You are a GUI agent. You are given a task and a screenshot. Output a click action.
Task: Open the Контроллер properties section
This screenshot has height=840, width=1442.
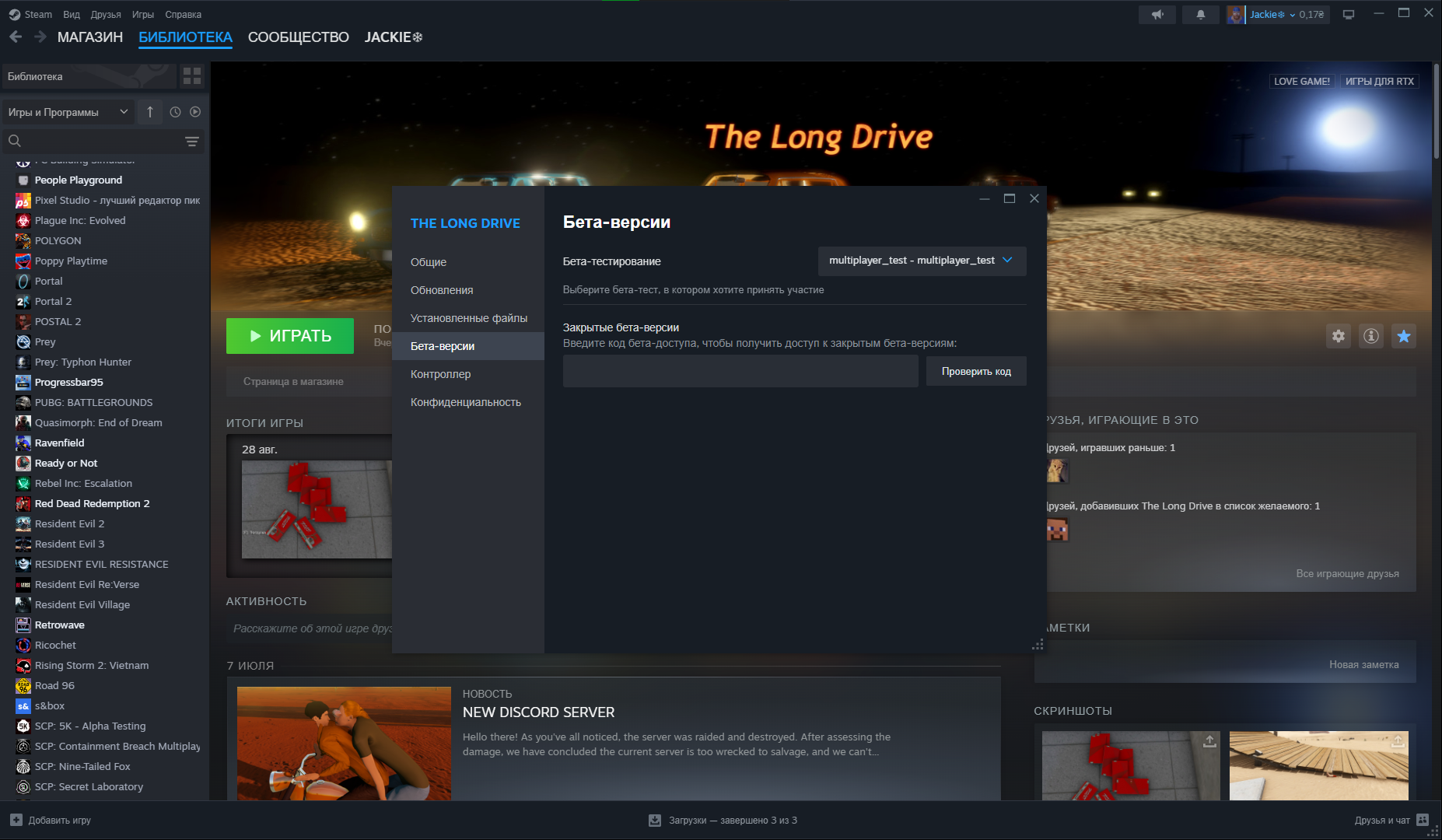[x=468, y=374]
